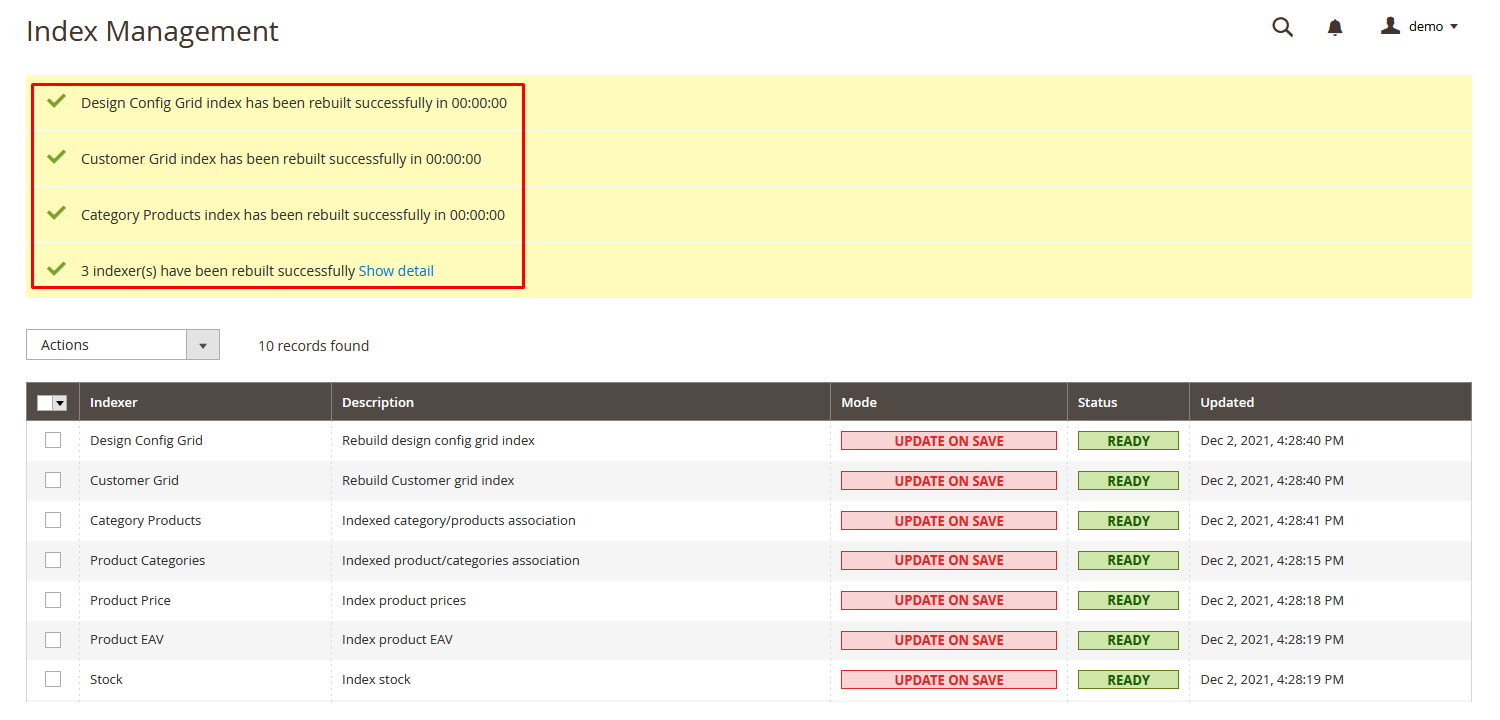This screenshot has width=1500, height=720.
Task: Expand the select-all dropdown arrow in header
Action: pos(60,403)
